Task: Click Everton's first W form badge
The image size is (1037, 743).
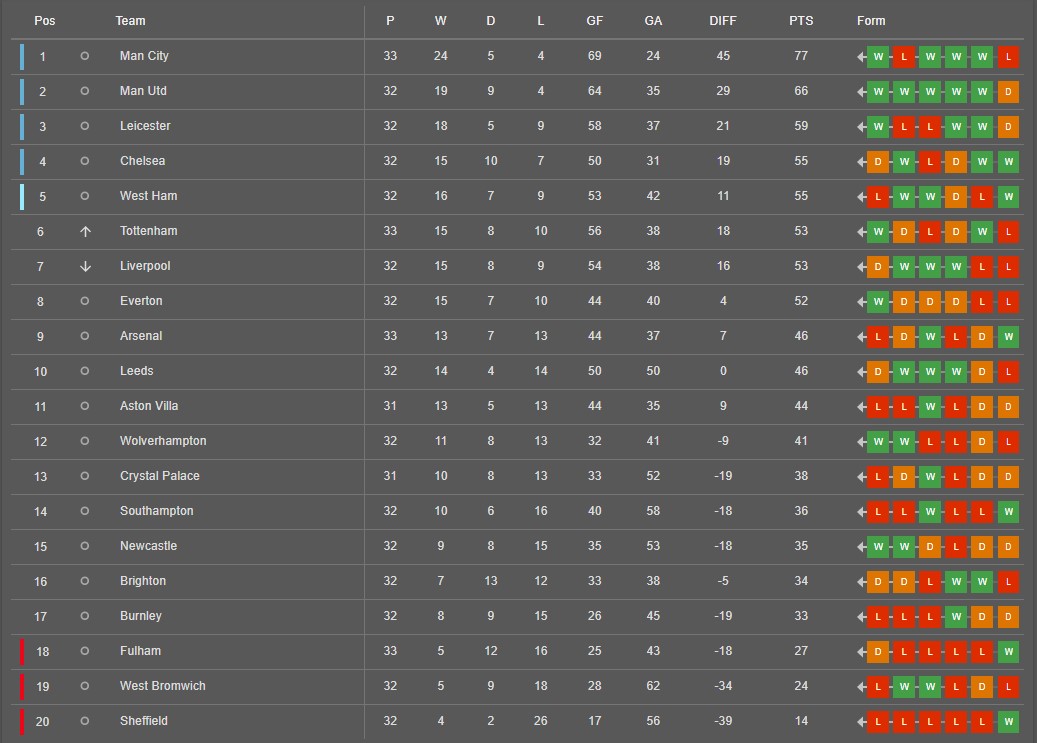Action: coord(878,302)
